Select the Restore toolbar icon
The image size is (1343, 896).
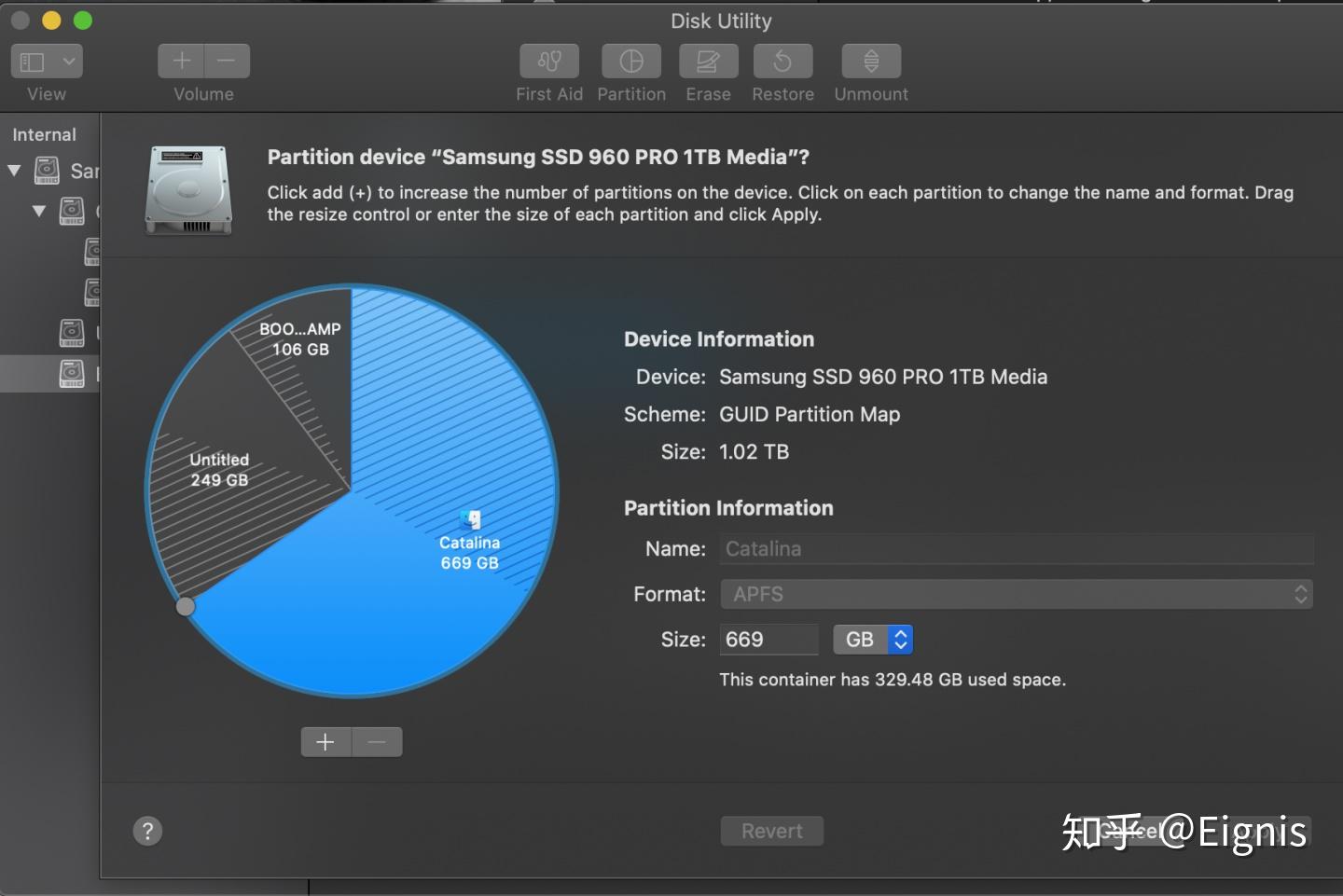click(782, 62)
